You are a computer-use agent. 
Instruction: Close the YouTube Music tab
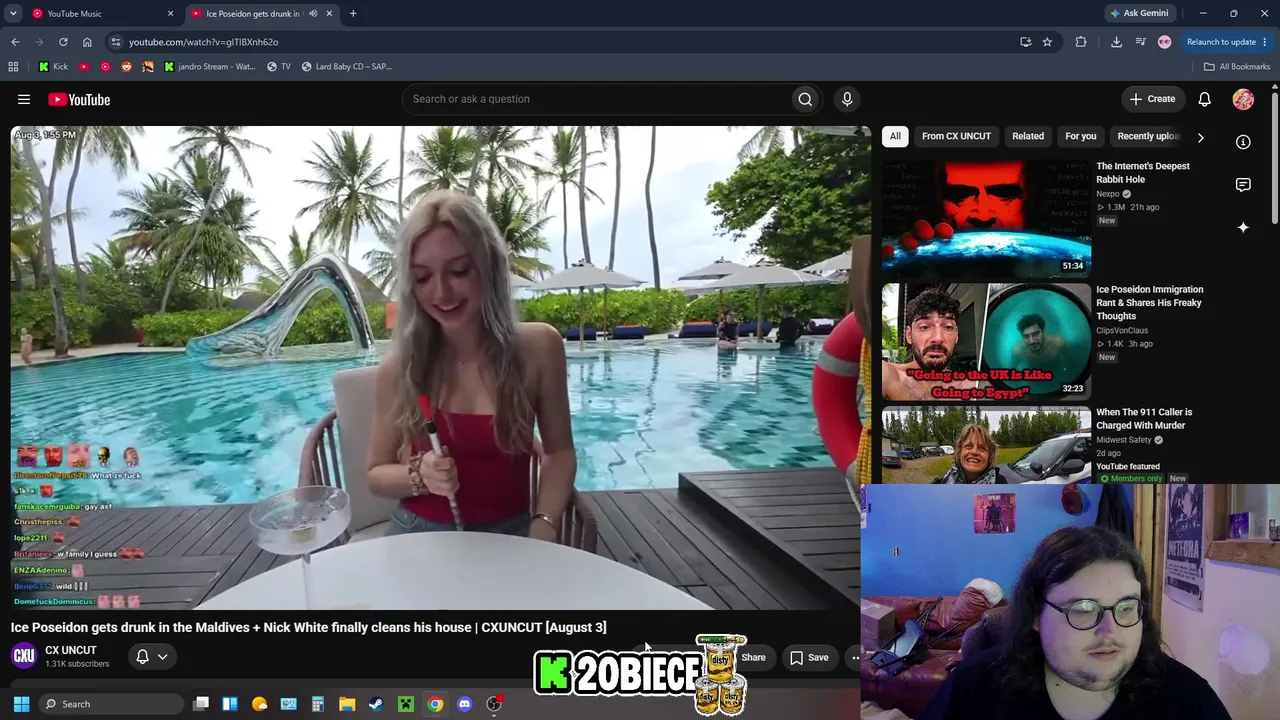(x=170, y=14)
